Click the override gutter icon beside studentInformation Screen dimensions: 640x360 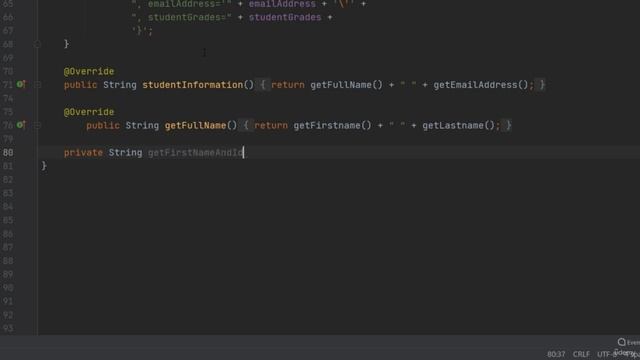pyautogui.click(x=21, y=84)
